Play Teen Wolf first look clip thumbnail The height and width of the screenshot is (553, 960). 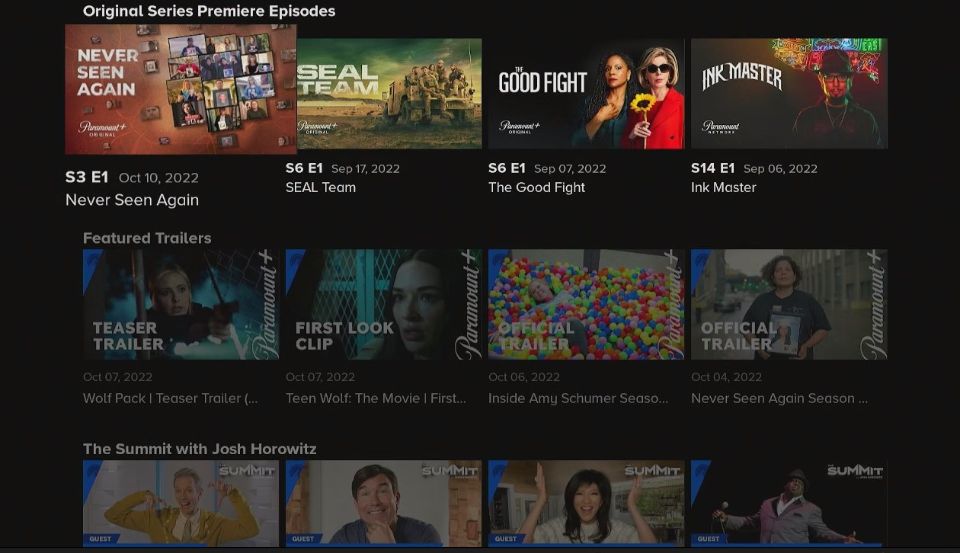383,304
